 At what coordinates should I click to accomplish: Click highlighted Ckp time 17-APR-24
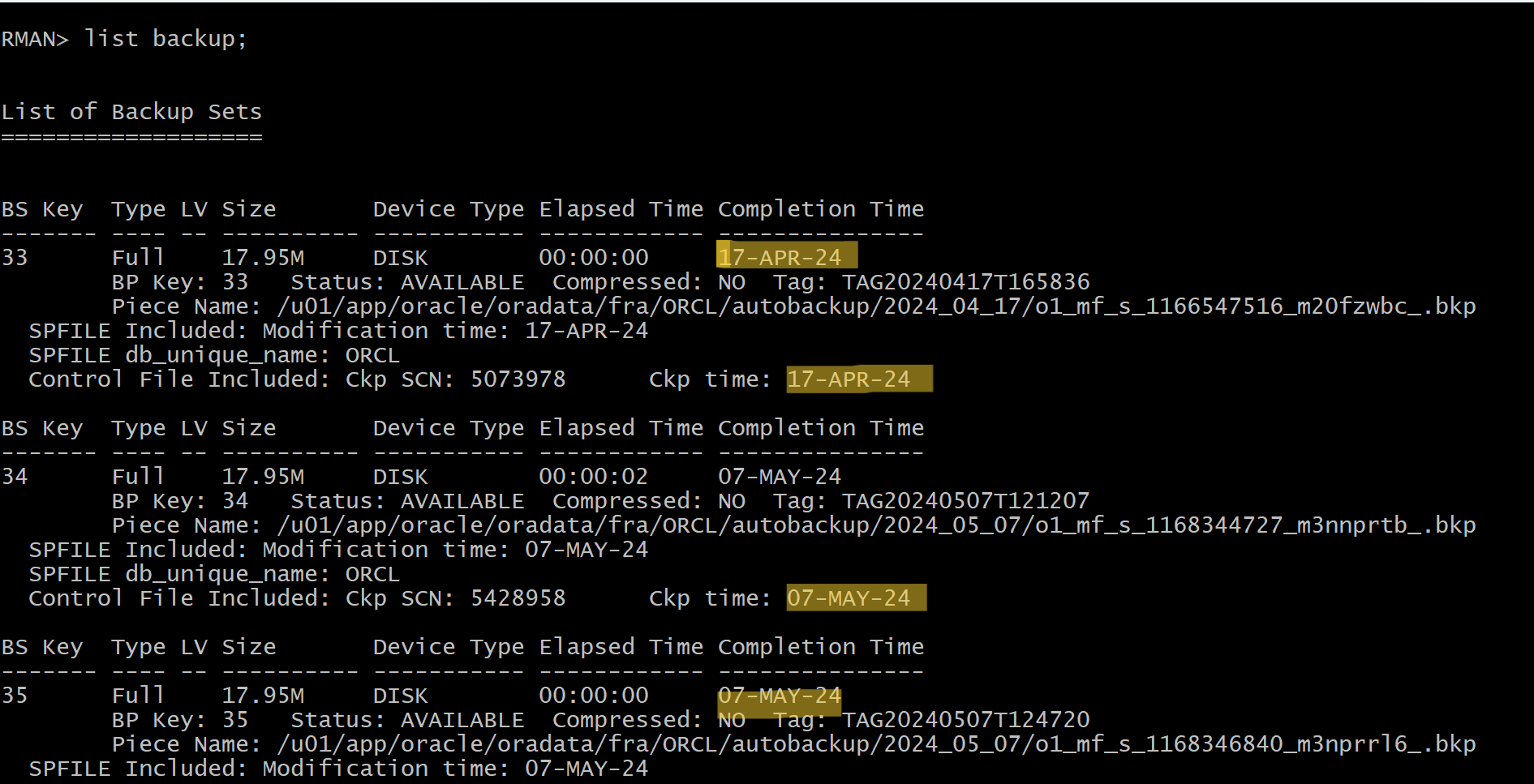[x=849, y=379]
